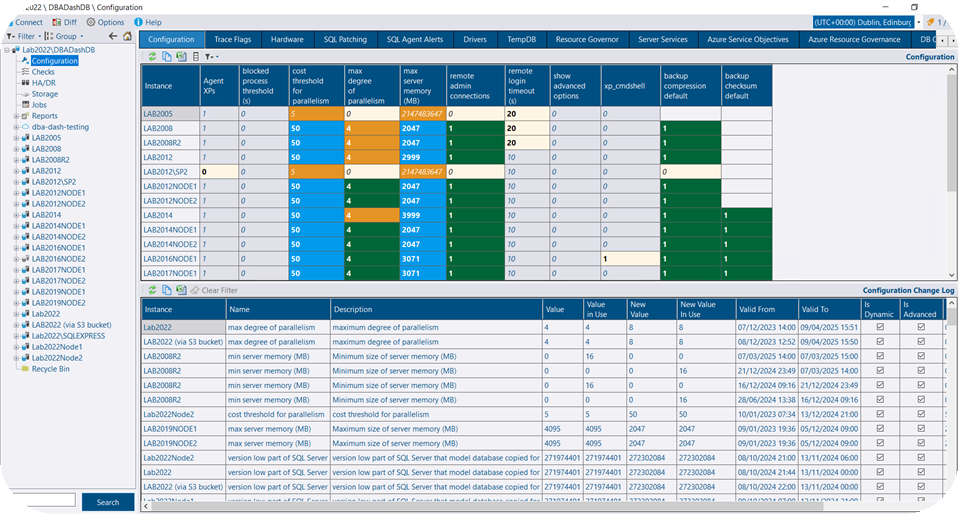Switch to the Drivers tab
The height and width of the screenshot is (515, 960).
(475, 39)
